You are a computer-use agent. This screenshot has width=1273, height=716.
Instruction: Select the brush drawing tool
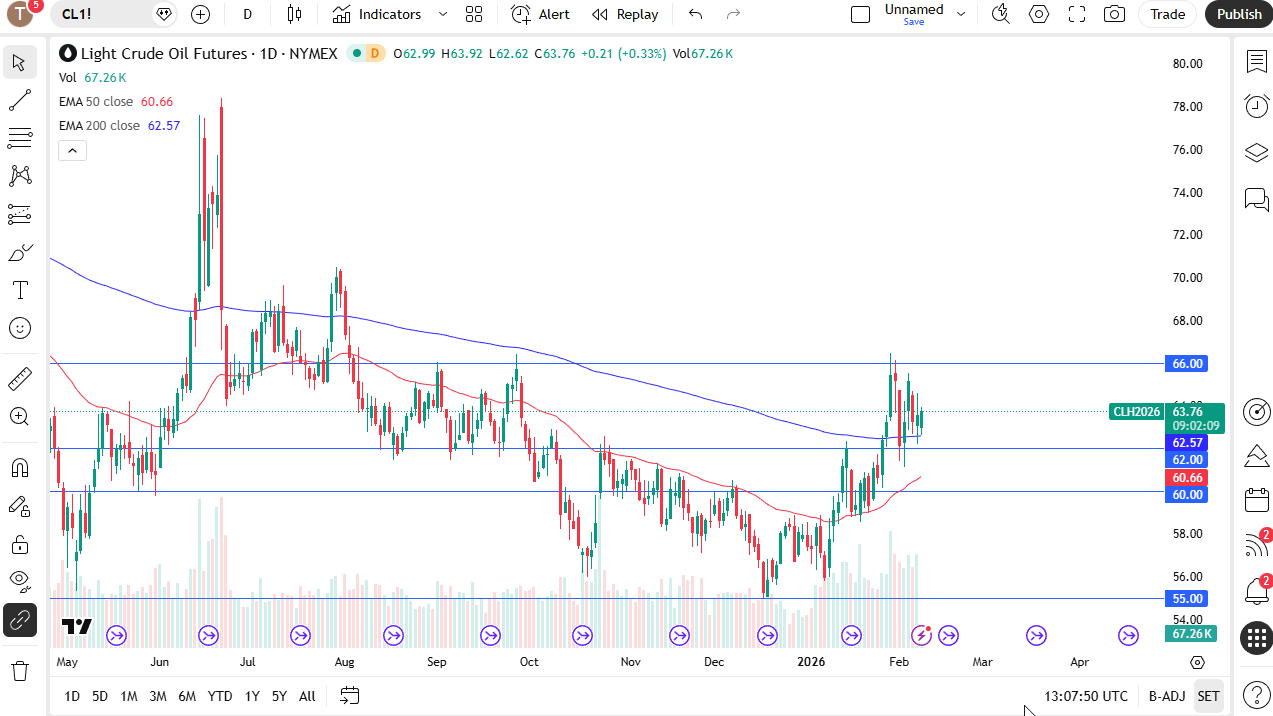pyautogui.click(x=19, y=252)
